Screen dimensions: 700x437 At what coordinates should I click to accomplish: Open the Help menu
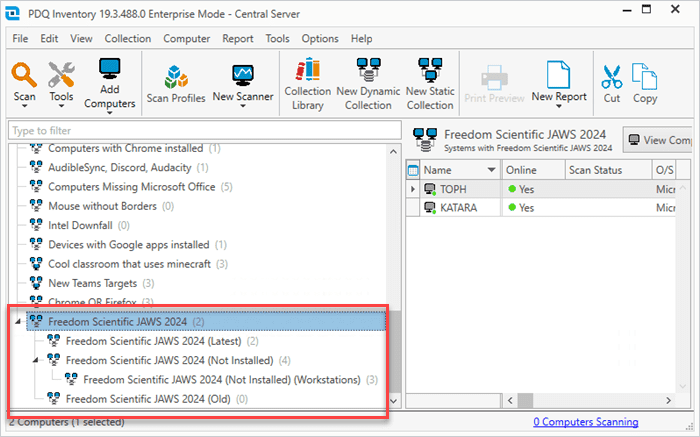(x=362, y=38)
